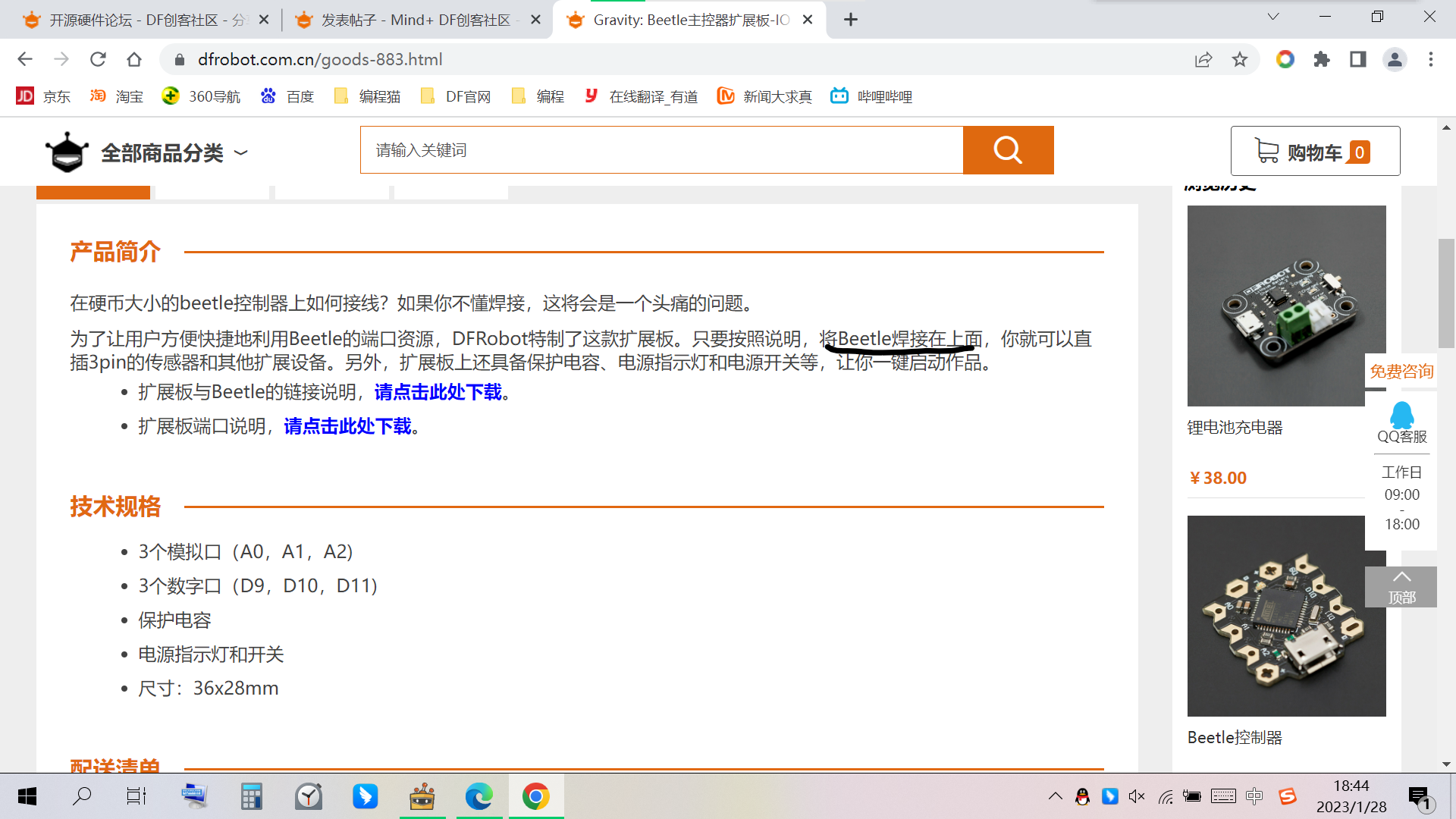The image size is (1456, 819).
Task: Toggle the browser side panel
Action: (1358, 59)
